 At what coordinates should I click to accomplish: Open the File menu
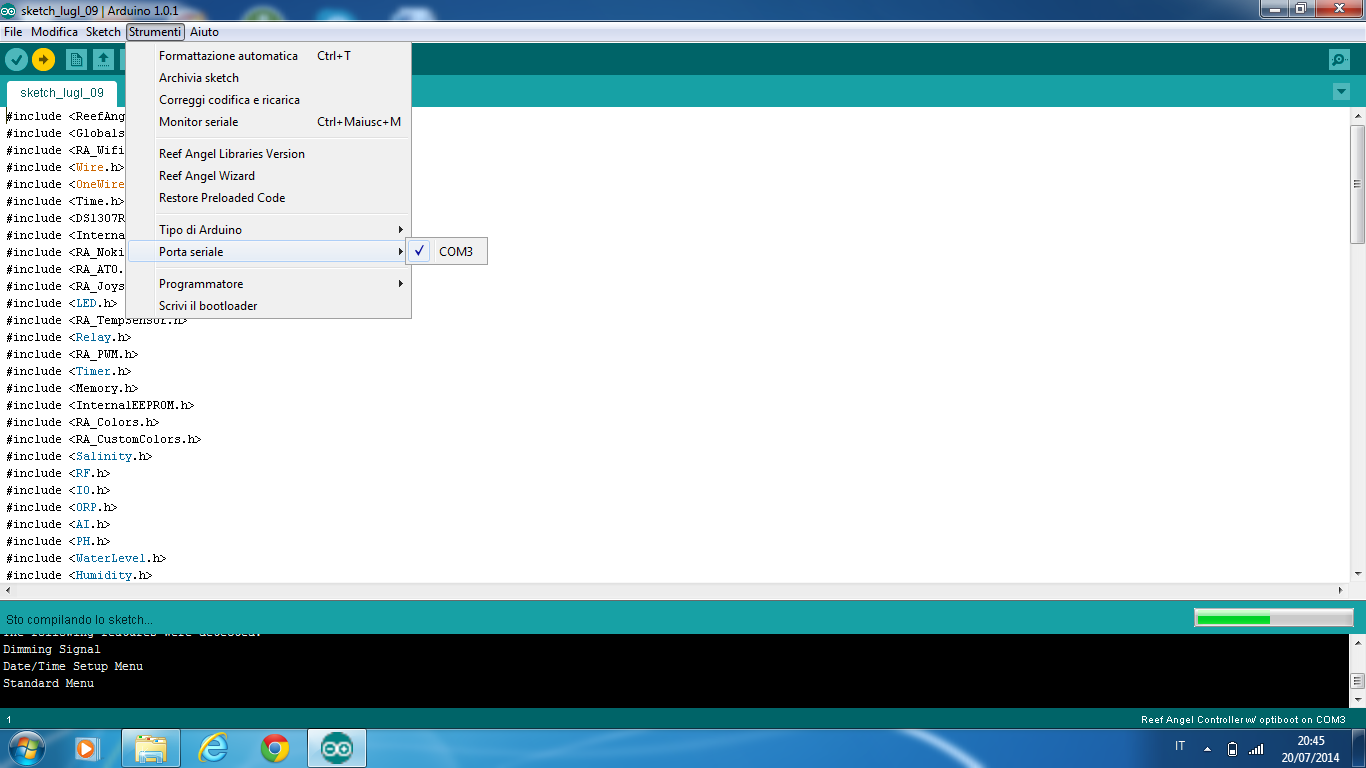(13, 32)
